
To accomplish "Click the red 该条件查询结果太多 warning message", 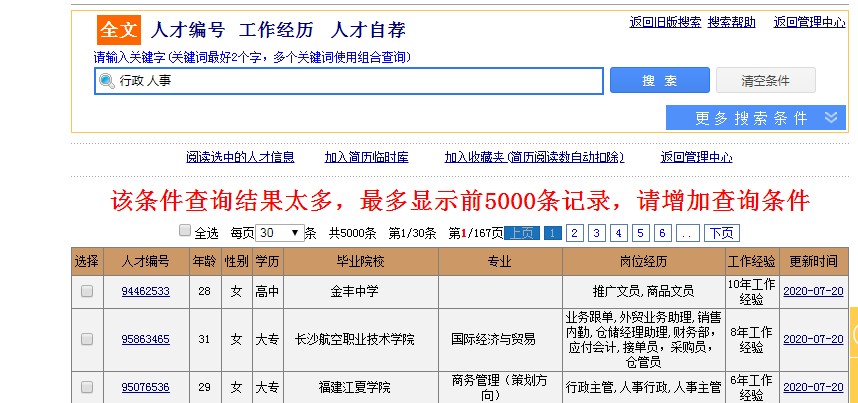I will tap(460, 201).
